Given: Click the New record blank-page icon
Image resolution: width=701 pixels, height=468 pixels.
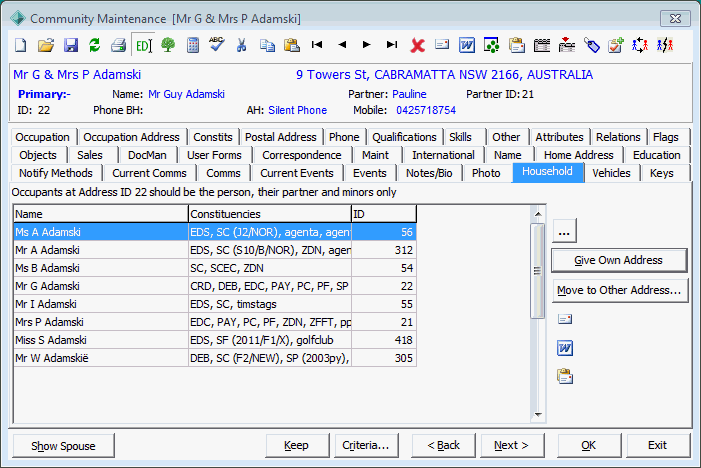Looking at the screenshot, I should tap(21, 45).
